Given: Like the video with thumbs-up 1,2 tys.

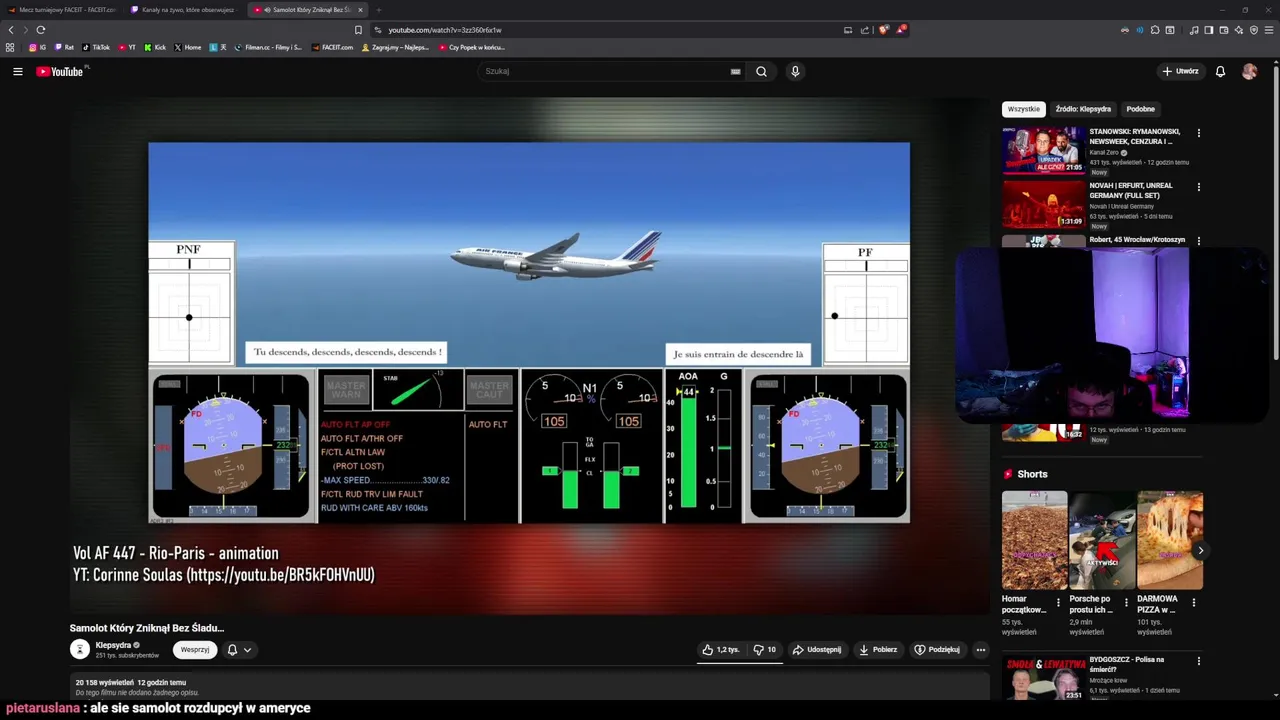Looking at the screenshot, I should [720, 649].
